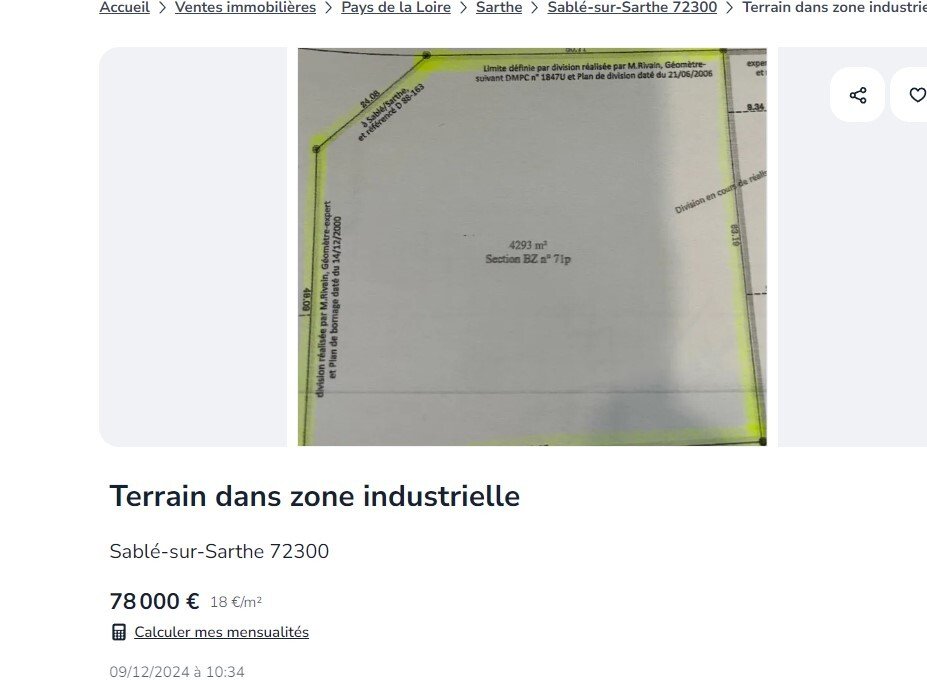Click the calculator icon near mensualités

point(119,632)
